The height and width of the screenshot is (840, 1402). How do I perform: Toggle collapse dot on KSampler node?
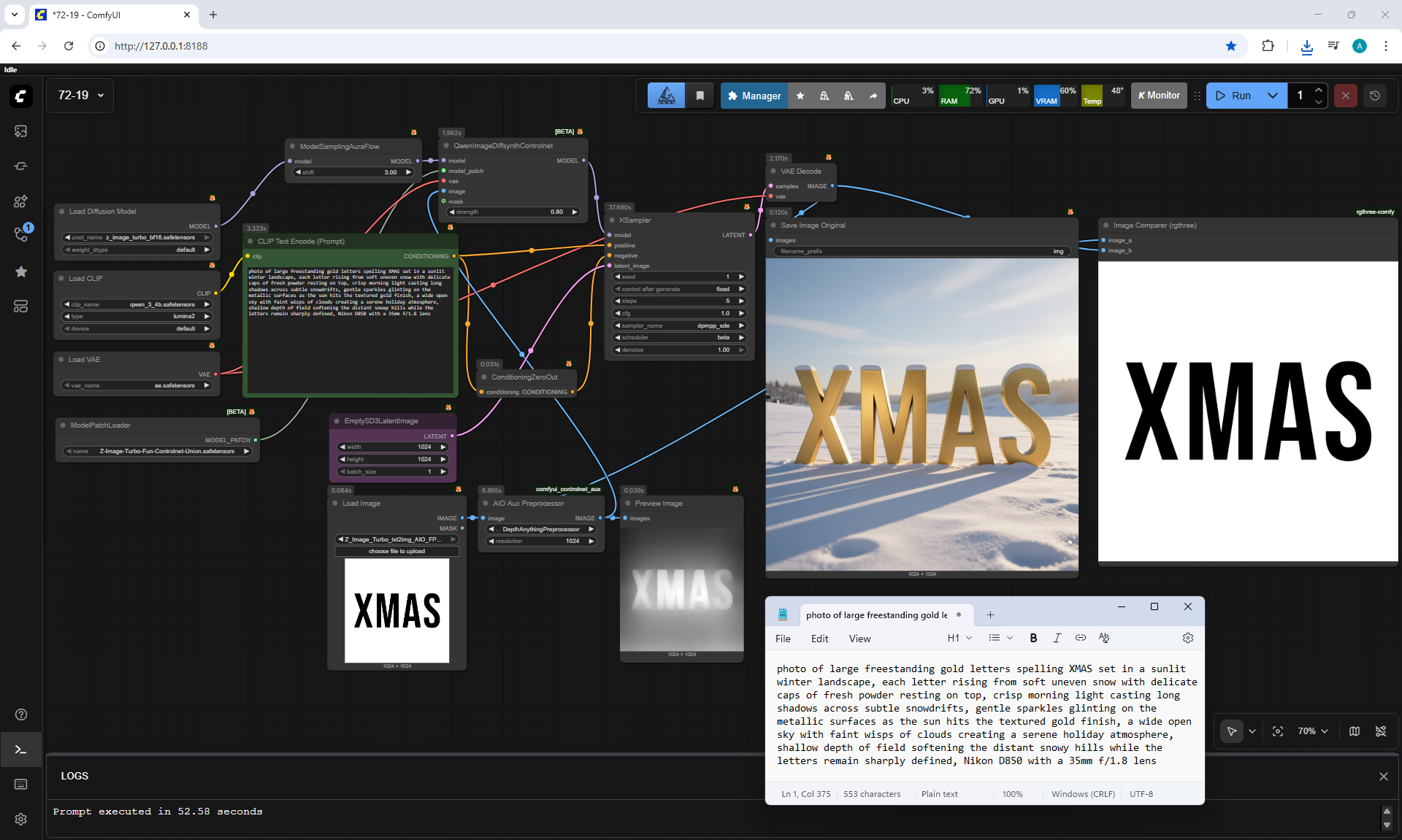613,220
